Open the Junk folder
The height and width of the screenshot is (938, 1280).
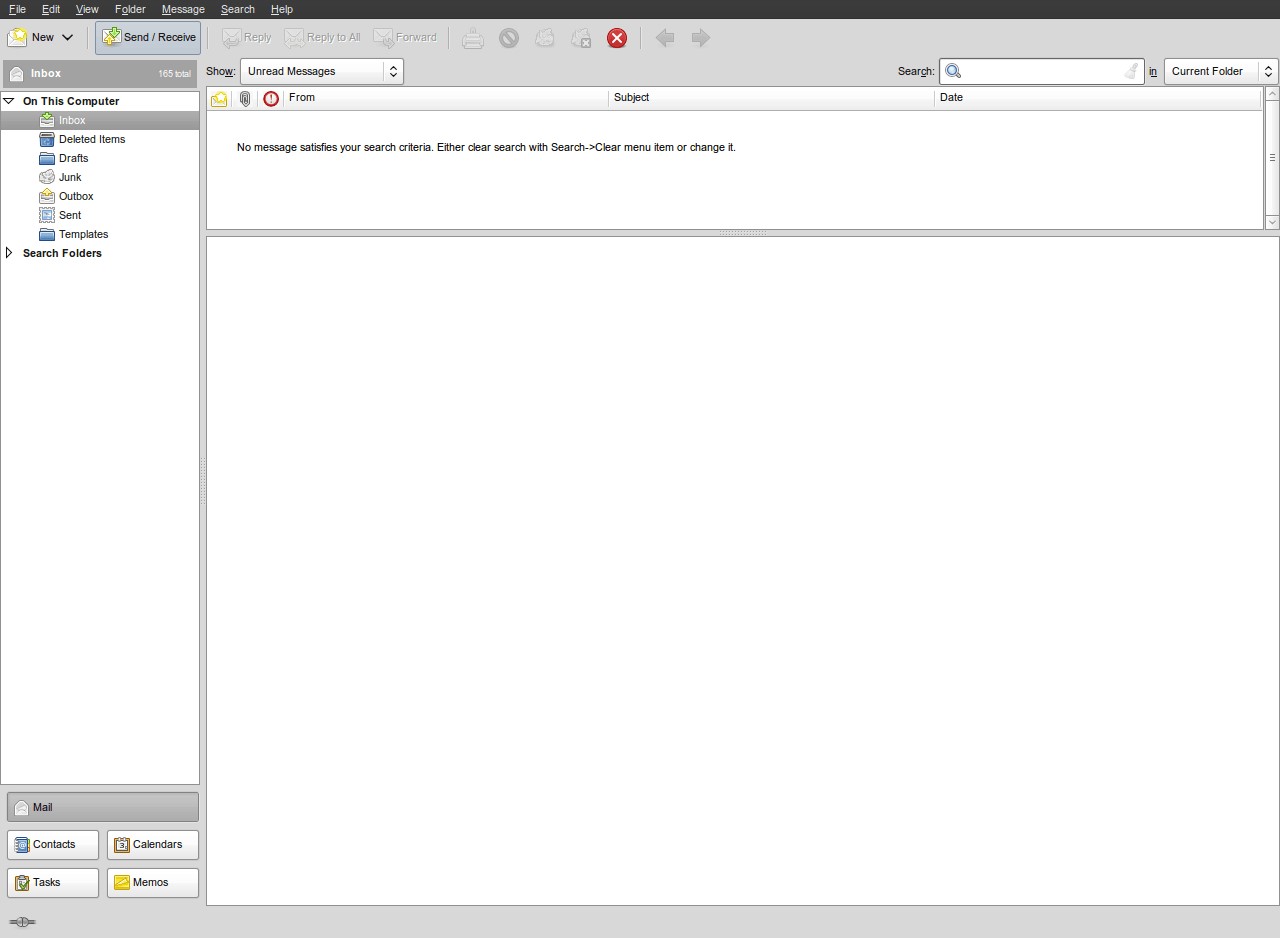70,177
